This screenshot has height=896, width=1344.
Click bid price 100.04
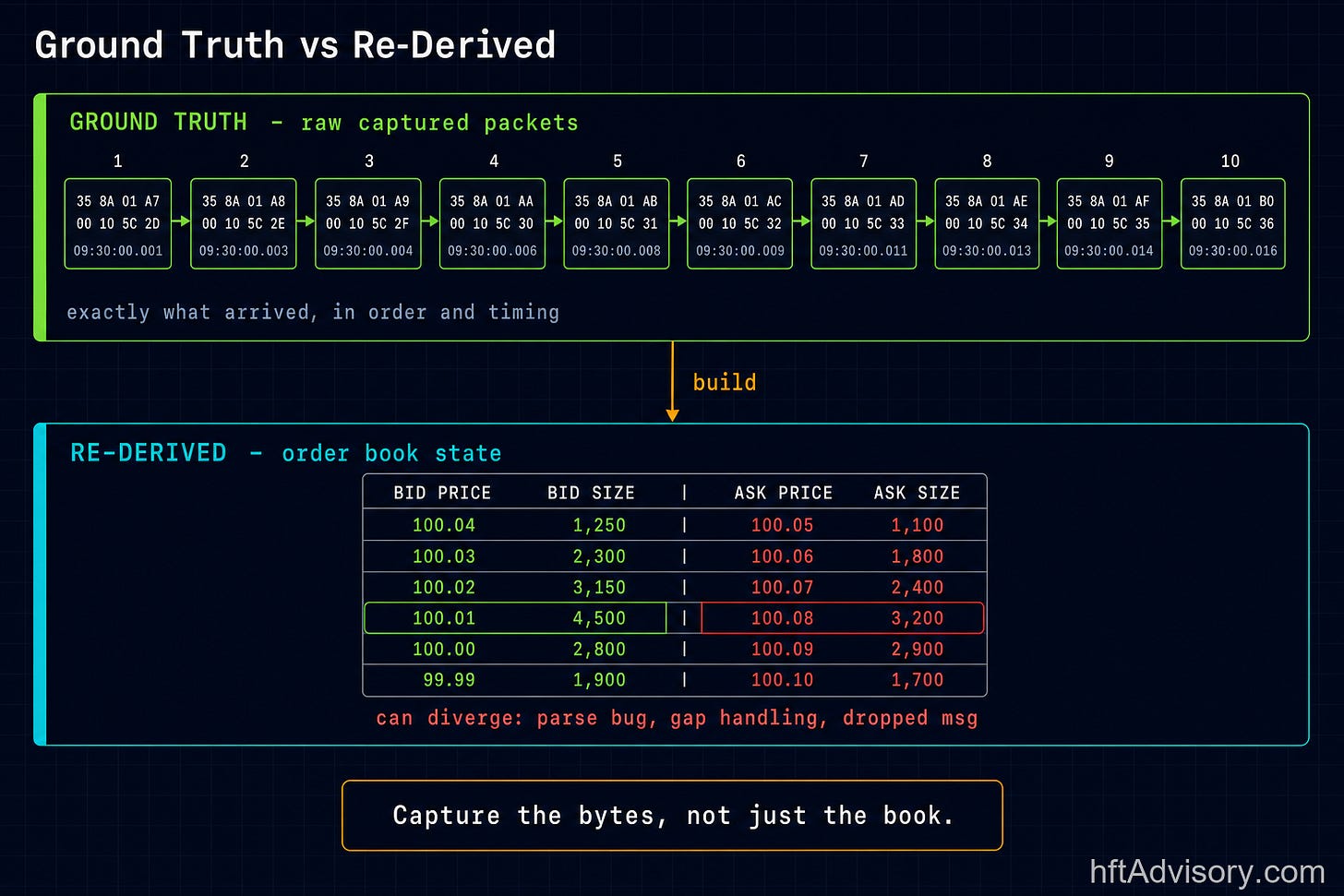tap(444, 525)
